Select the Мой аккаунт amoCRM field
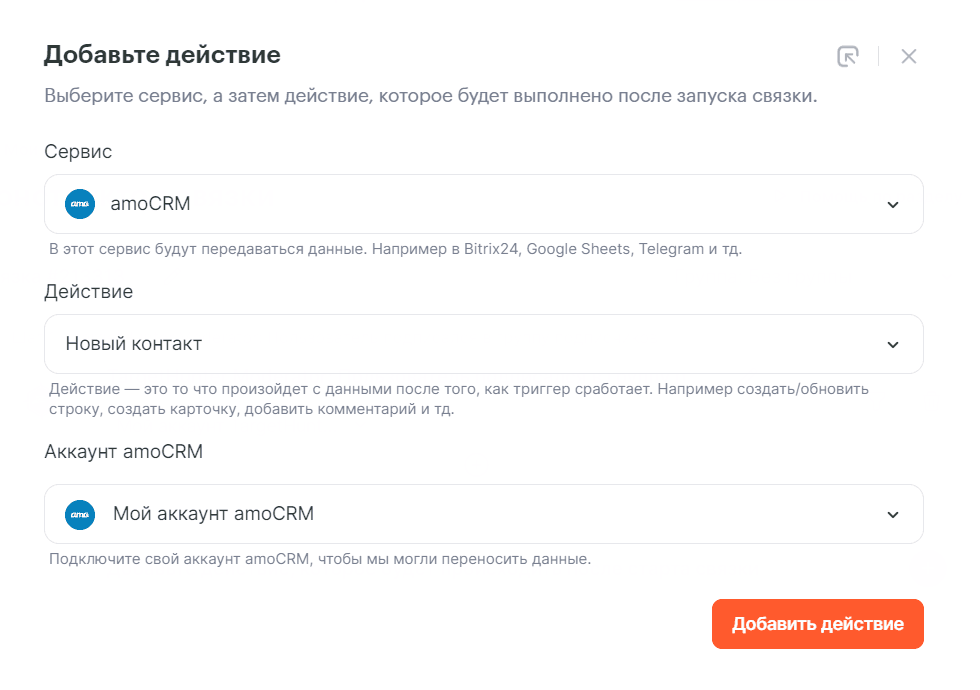 tap(483, 514)
